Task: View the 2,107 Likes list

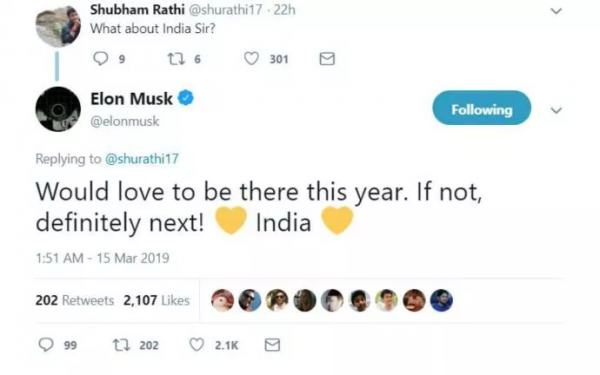Action: coord(157,300)
